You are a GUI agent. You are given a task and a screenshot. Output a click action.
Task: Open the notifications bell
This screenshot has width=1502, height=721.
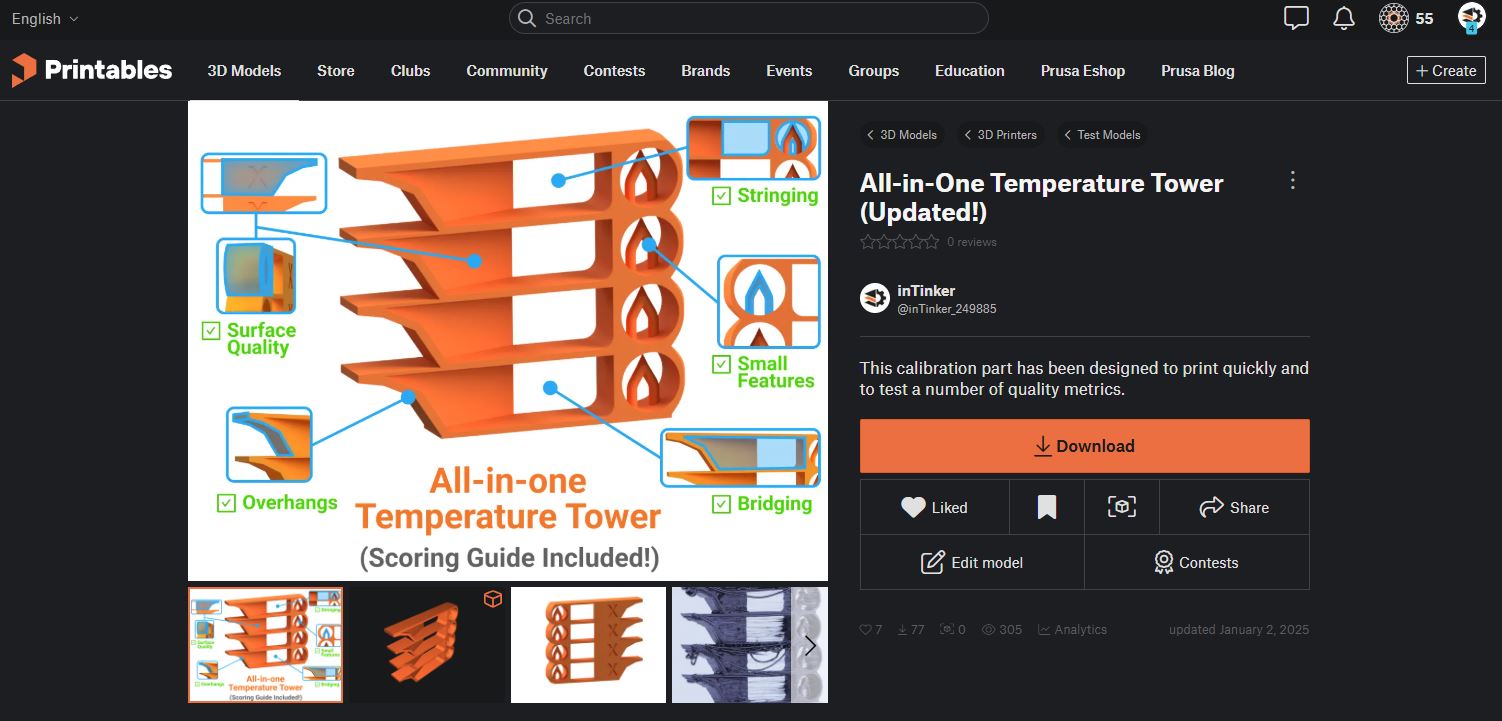1344,18
